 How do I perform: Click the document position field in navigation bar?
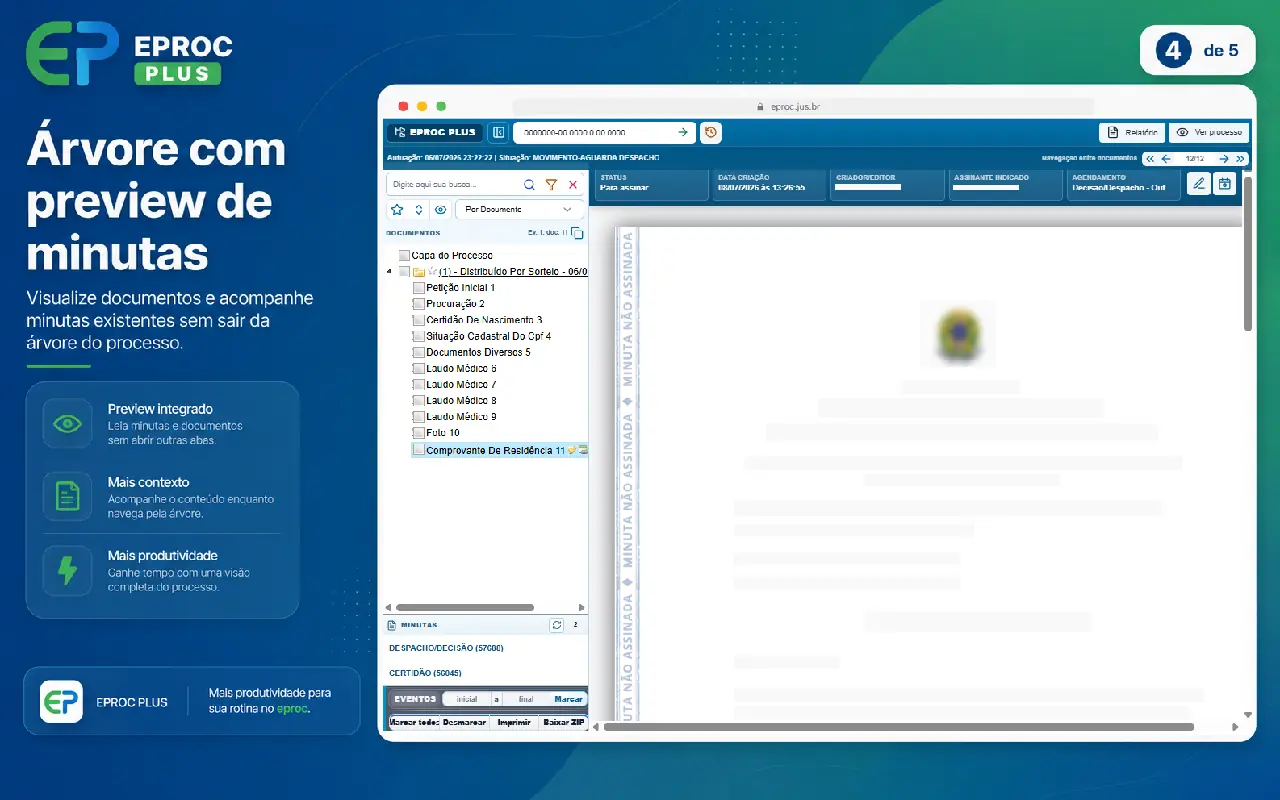pyautogui.click(x=1194, y=159)
